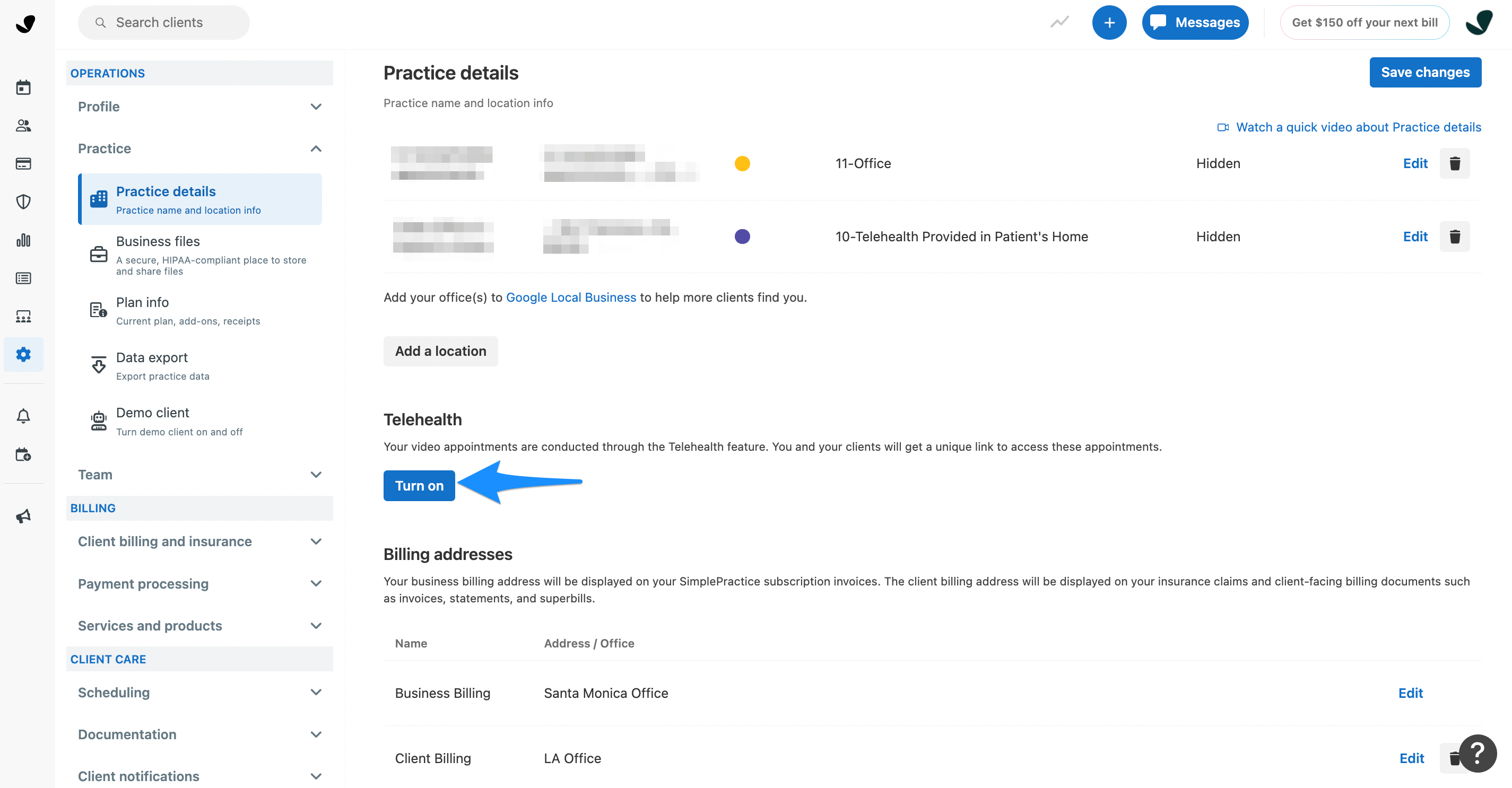Open the Clients panel
This screenshot has height=788, width=1512.
click(x=23, y=125)
